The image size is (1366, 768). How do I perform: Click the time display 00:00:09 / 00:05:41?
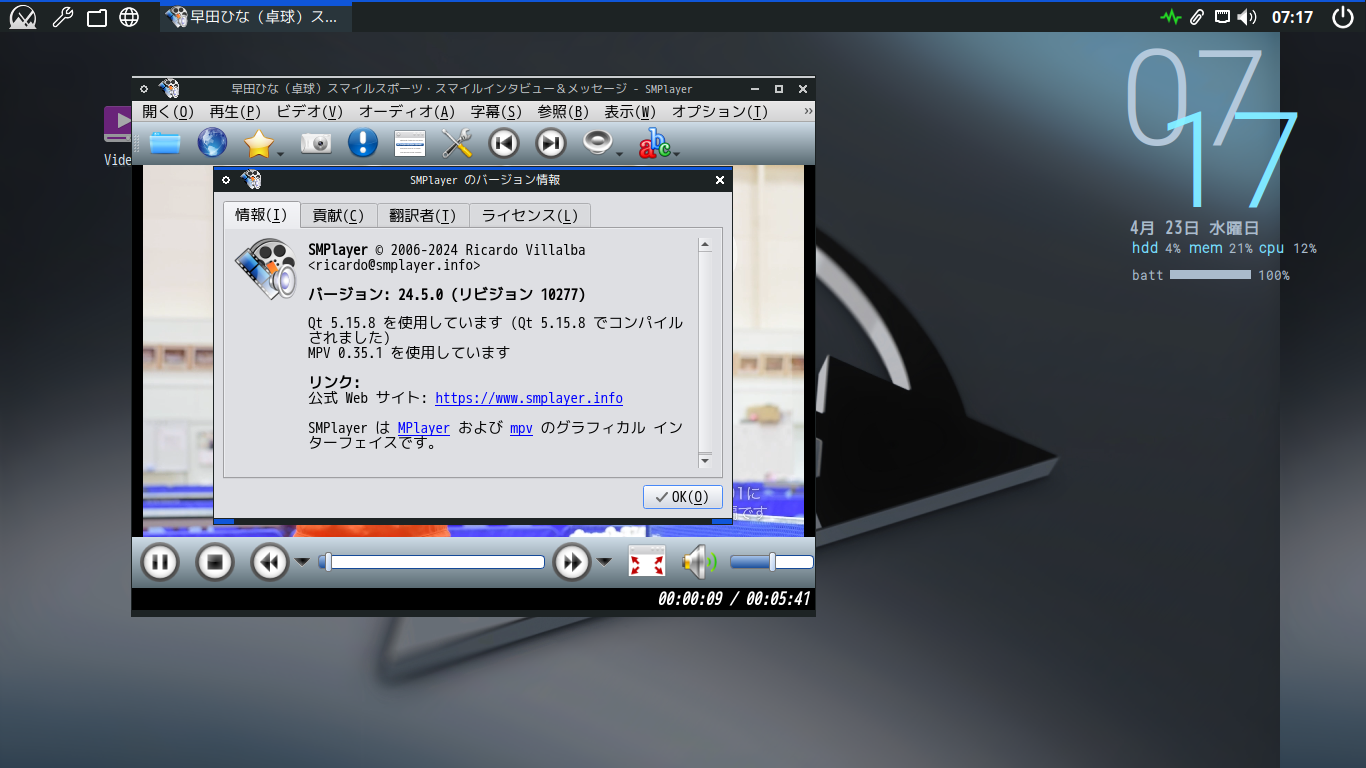[x=733, y=600]
